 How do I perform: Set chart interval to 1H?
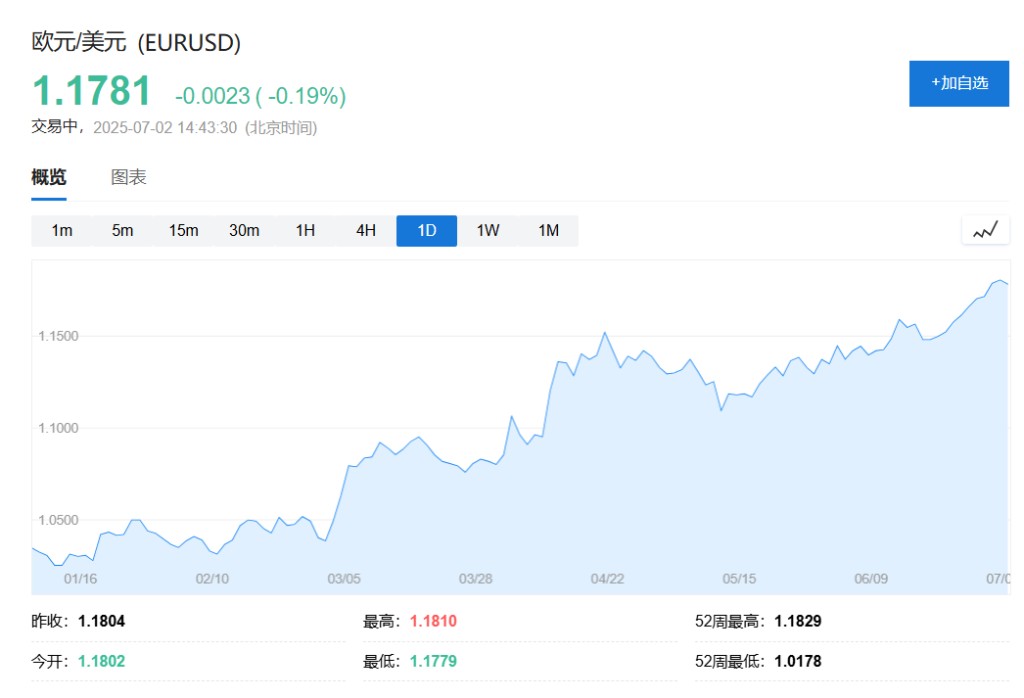click(305, 230)
